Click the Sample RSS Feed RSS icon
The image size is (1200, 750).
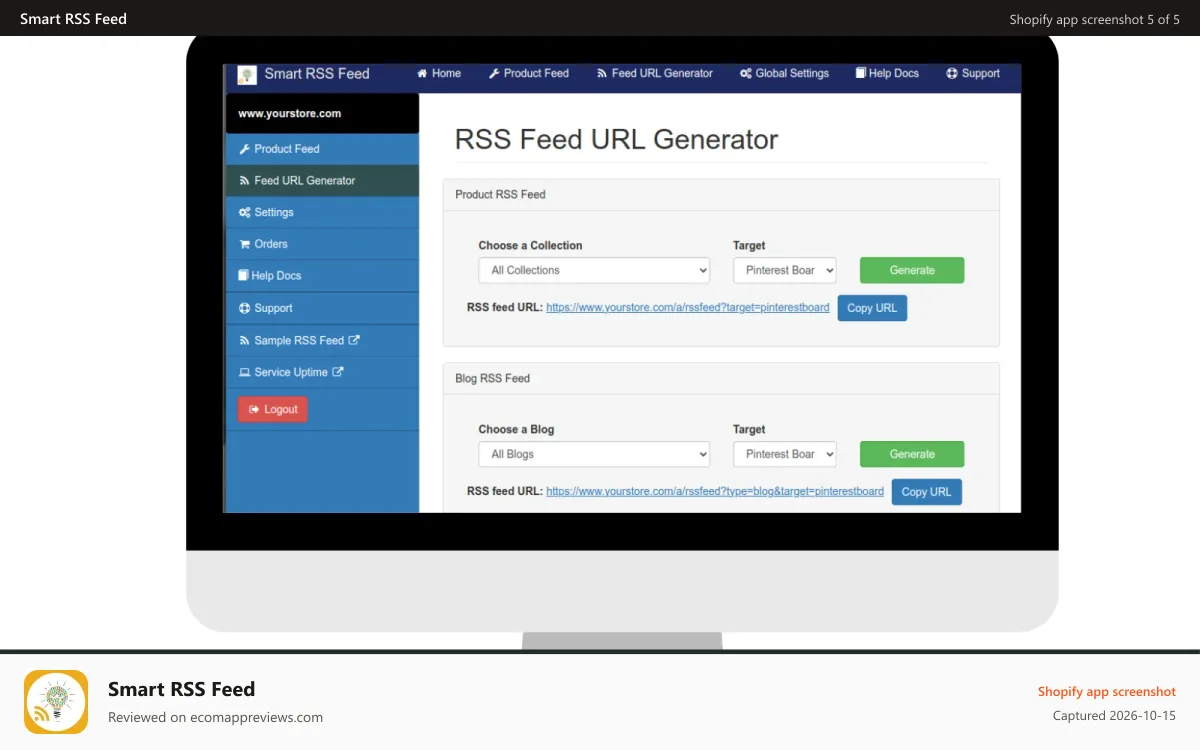(x=244, y=341)
